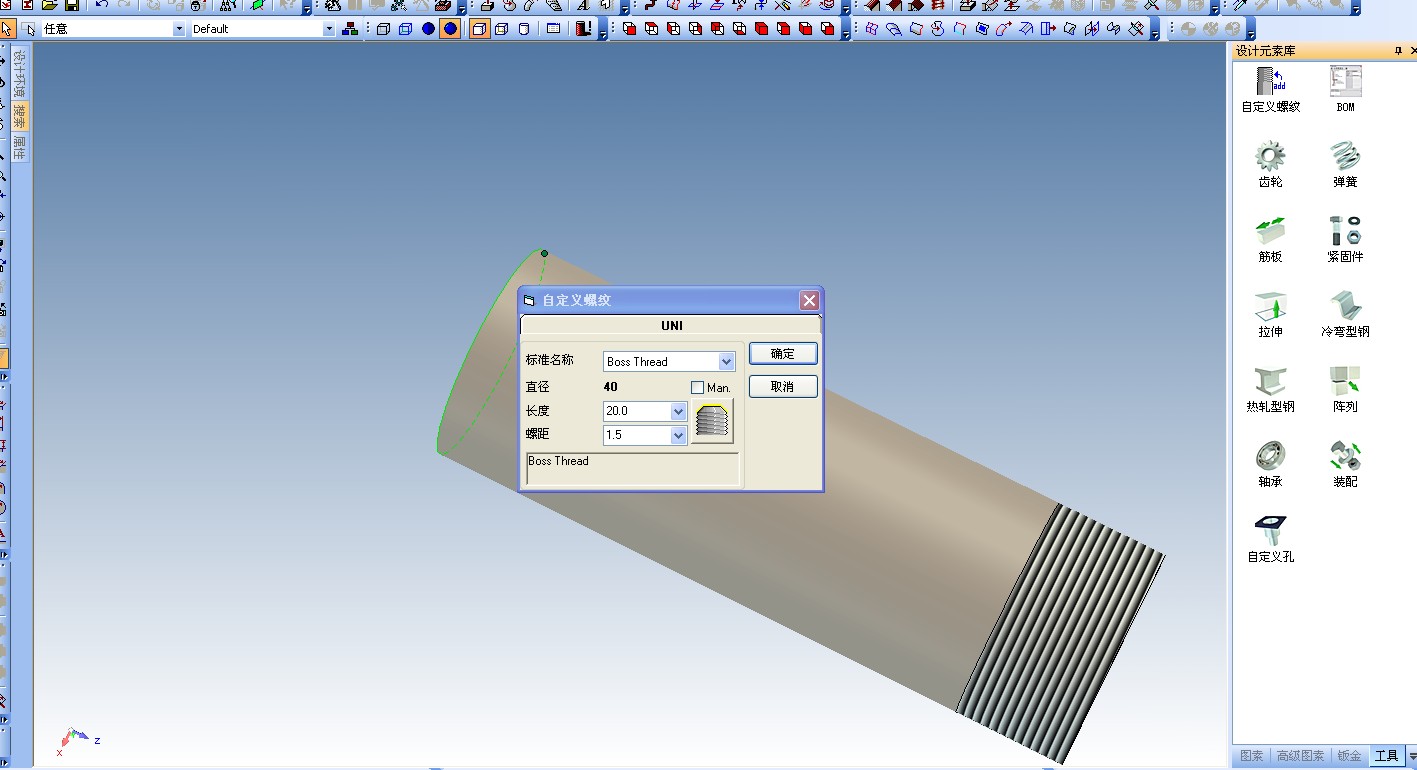
Task: Close the 自定义螺纹 dialog
Action: pos(809,300)
